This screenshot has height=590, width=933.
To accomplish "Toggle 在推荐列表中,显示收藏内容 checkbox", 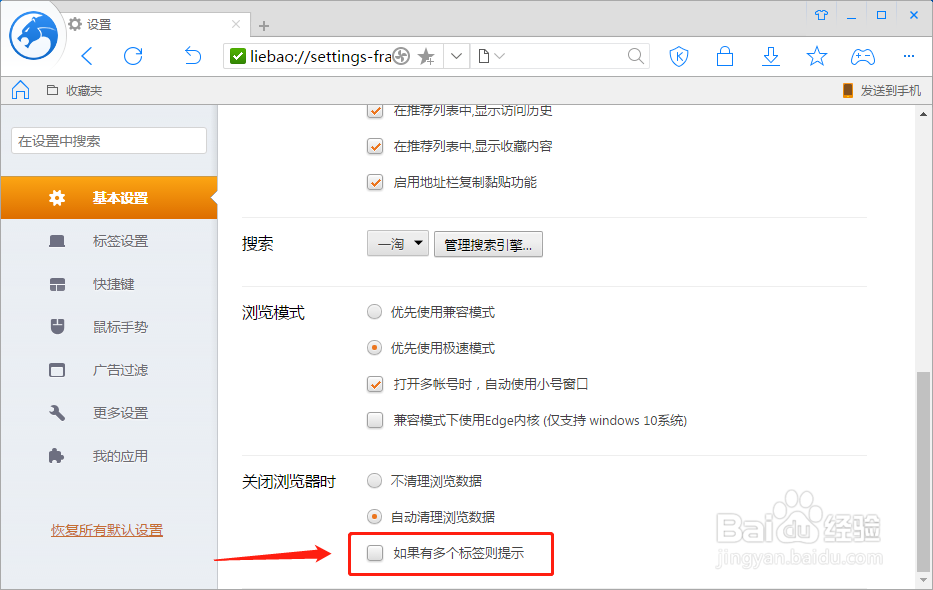I will point(375,146).
